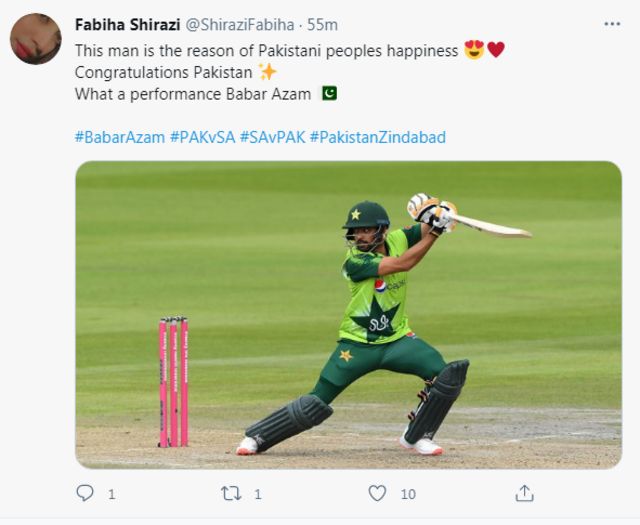Open the #BabarAzam hashtag
Image resolution: width=640 pixels, height=525 pixels.
pos(120,136)
